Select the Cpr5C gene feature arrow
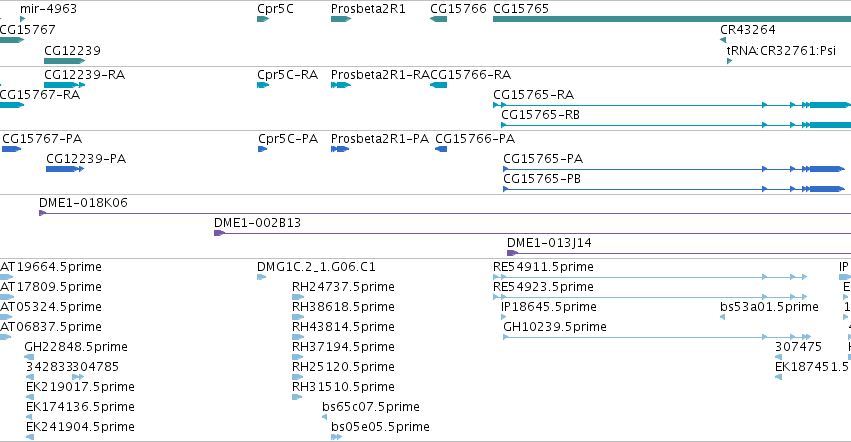Image resolution: width=851 pixels, height=442 pixels. 263,19
